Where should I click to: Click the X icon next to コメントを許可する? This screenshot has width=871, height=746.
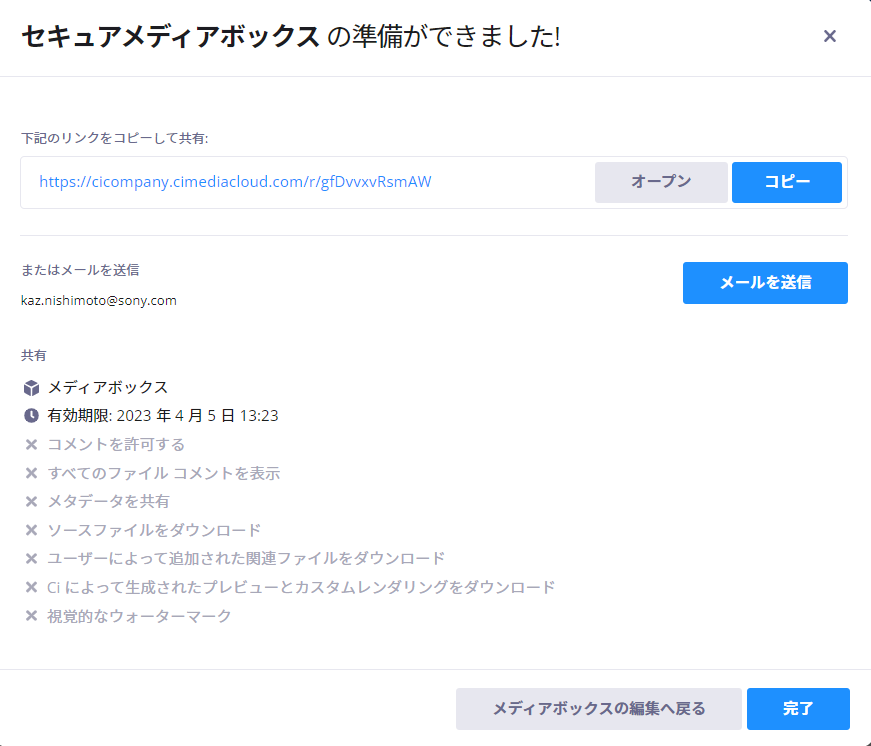pyautogui.click(x=32, y=444)
